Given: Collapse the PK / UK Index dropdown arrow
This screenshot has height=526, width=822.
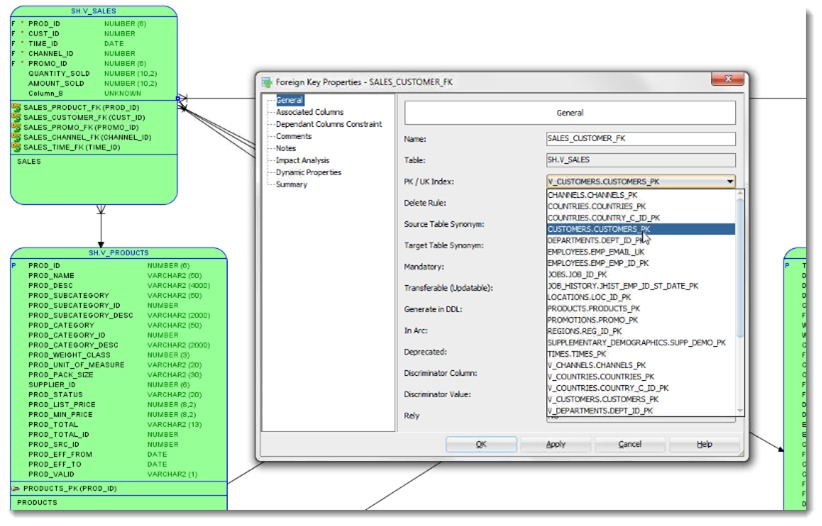Looking at the screenshot, I should pos(730,182).
